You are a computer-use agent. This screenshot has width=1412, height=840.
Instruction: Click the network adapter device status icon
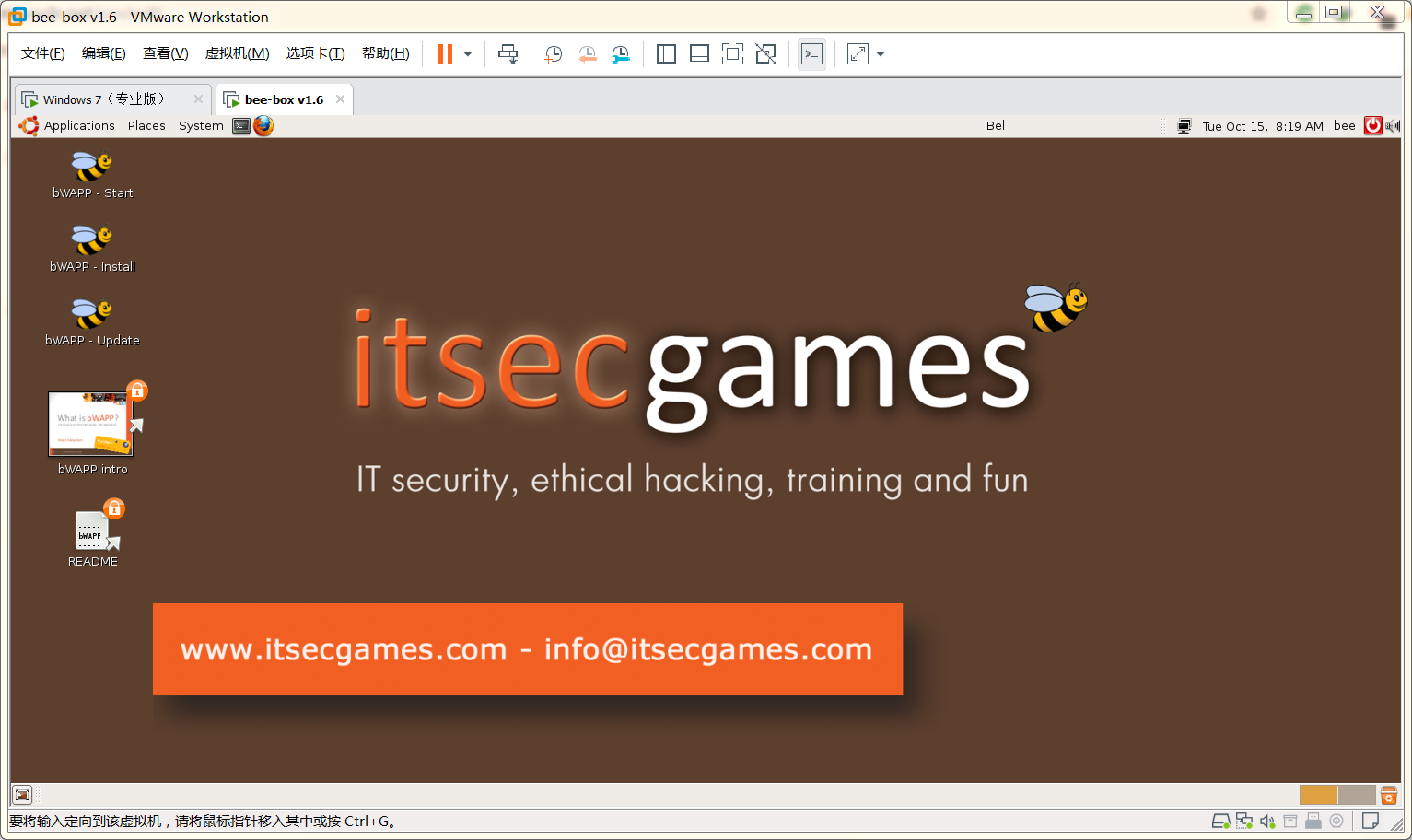click(1244, 821)
